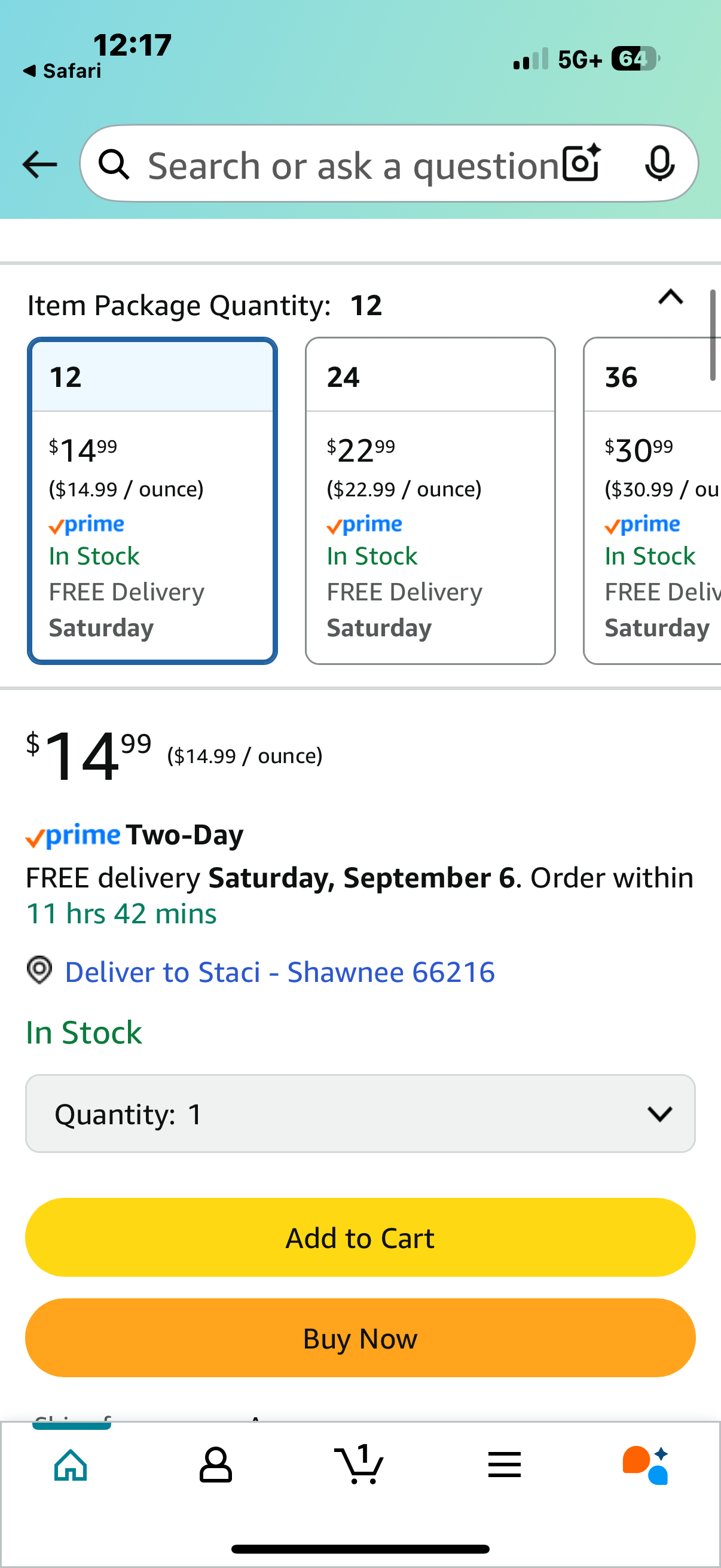The height and width of the screenshot is (1568, 721).
Task: Tap the prime Two-Day logo
Action: (x=135, y=835)
